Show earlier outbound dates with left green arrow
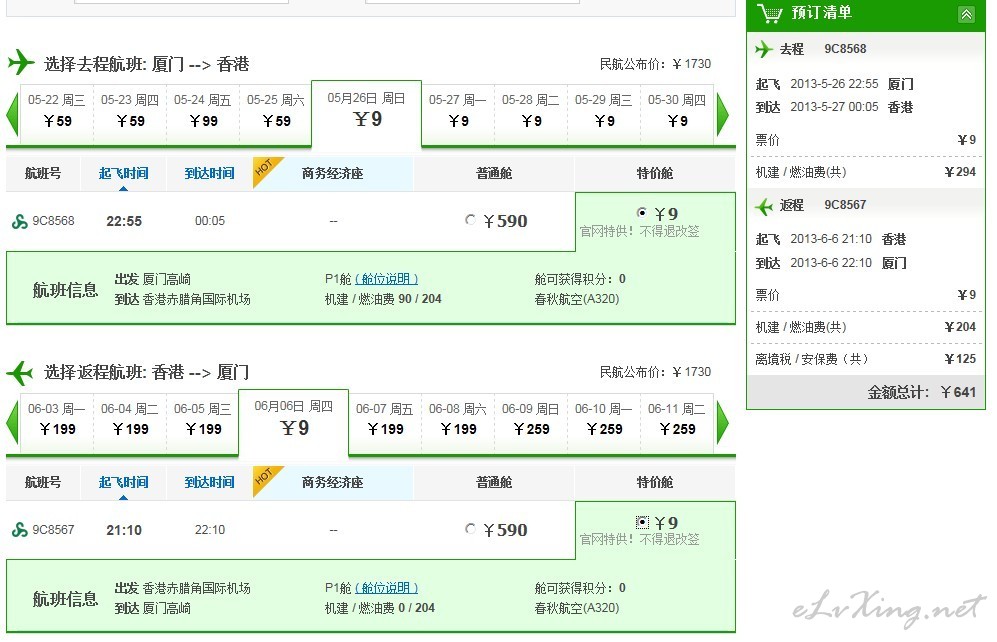This screenshot has height=642, width=997. tap(12, 115)
